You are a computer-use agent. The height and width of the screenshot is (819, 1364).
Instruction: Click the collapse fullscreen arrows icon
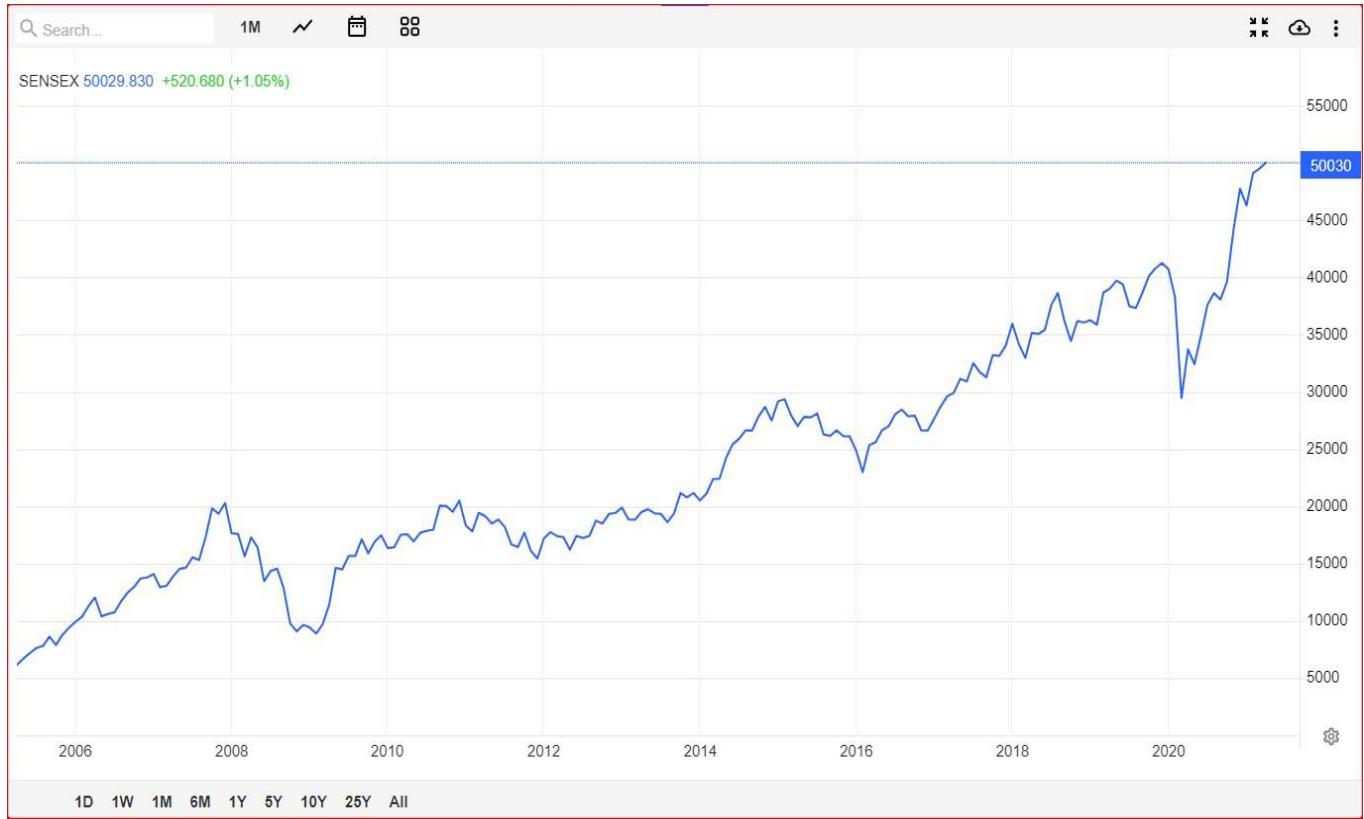coord(1261,28)
